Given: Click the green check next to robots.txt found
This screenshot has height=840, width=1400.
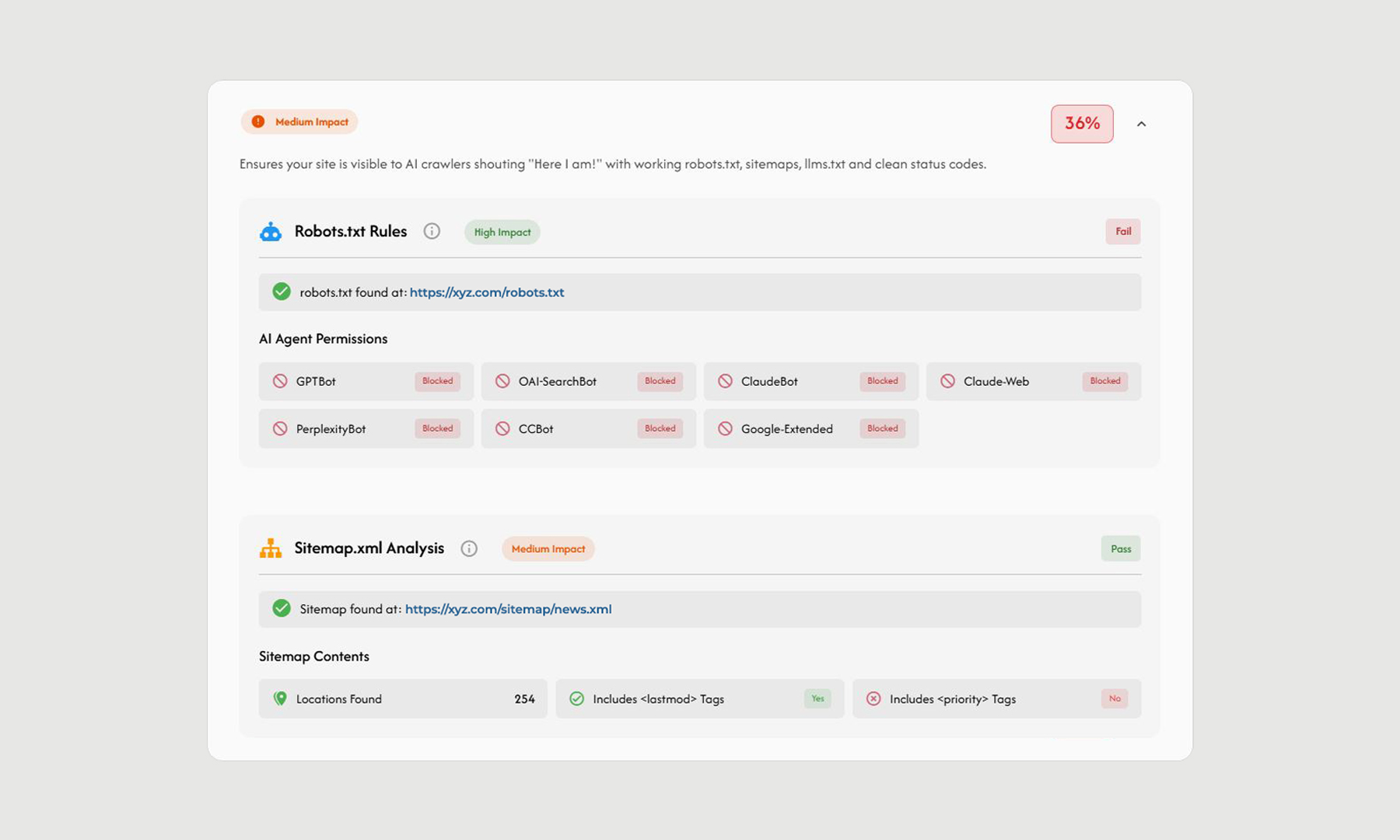Looking at the screenshot, I should (x=282, y=292).
